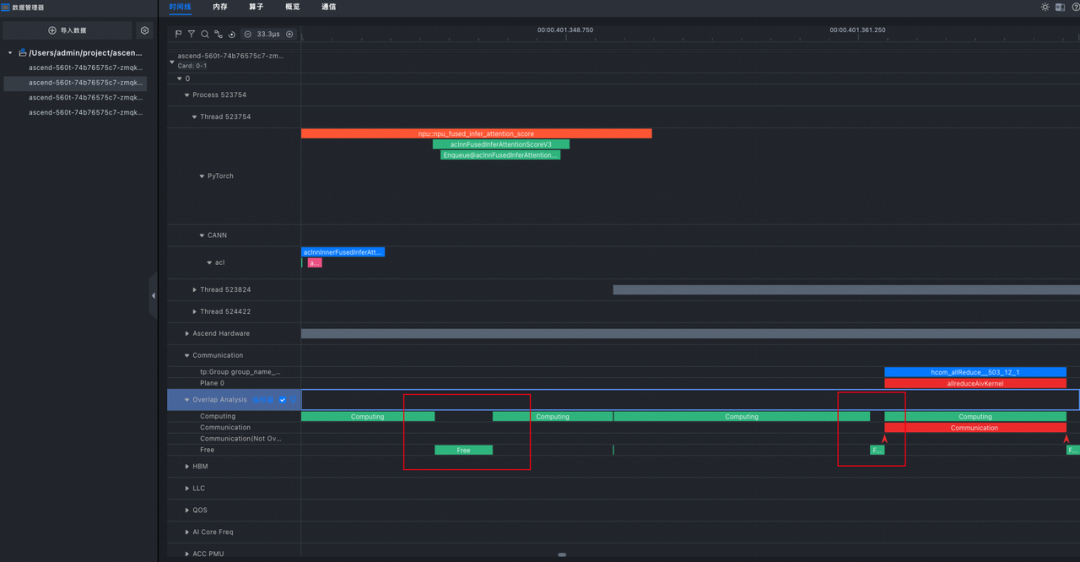Select the small pink acl slice

(x=314, y=263)
